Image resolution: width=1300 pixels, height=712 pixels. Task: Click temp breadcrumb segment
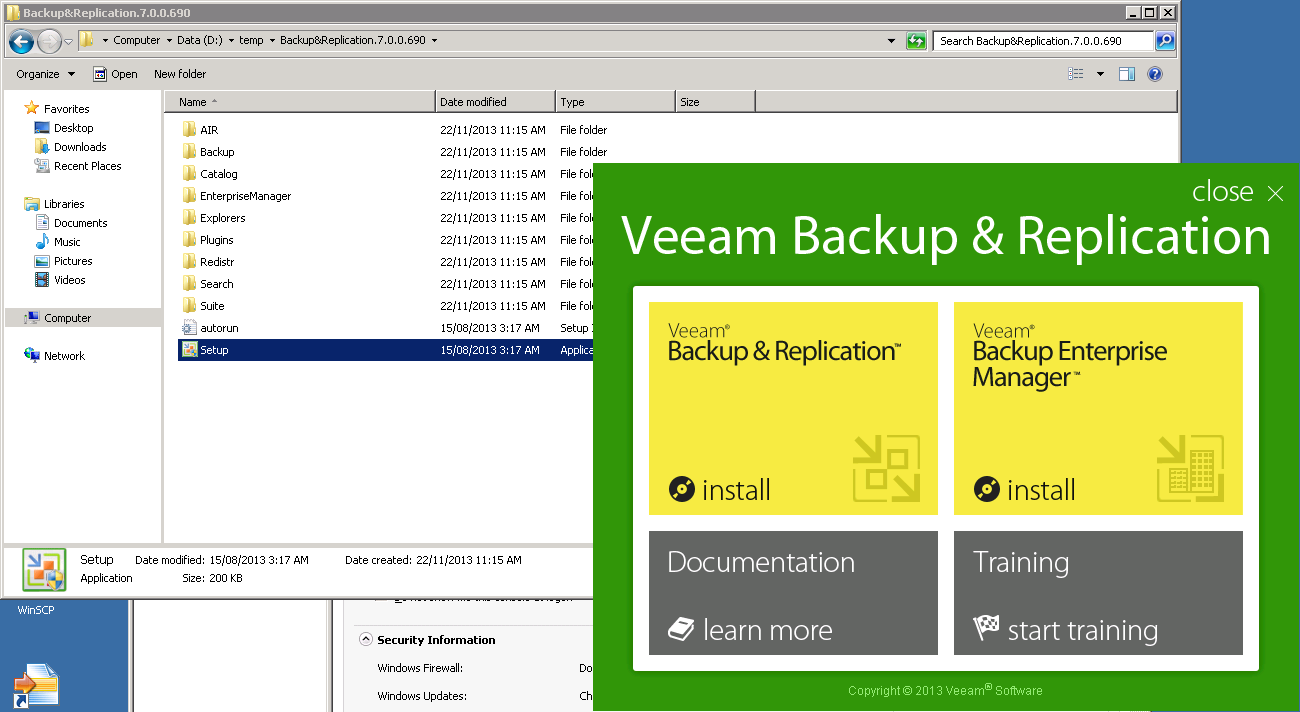251,41
